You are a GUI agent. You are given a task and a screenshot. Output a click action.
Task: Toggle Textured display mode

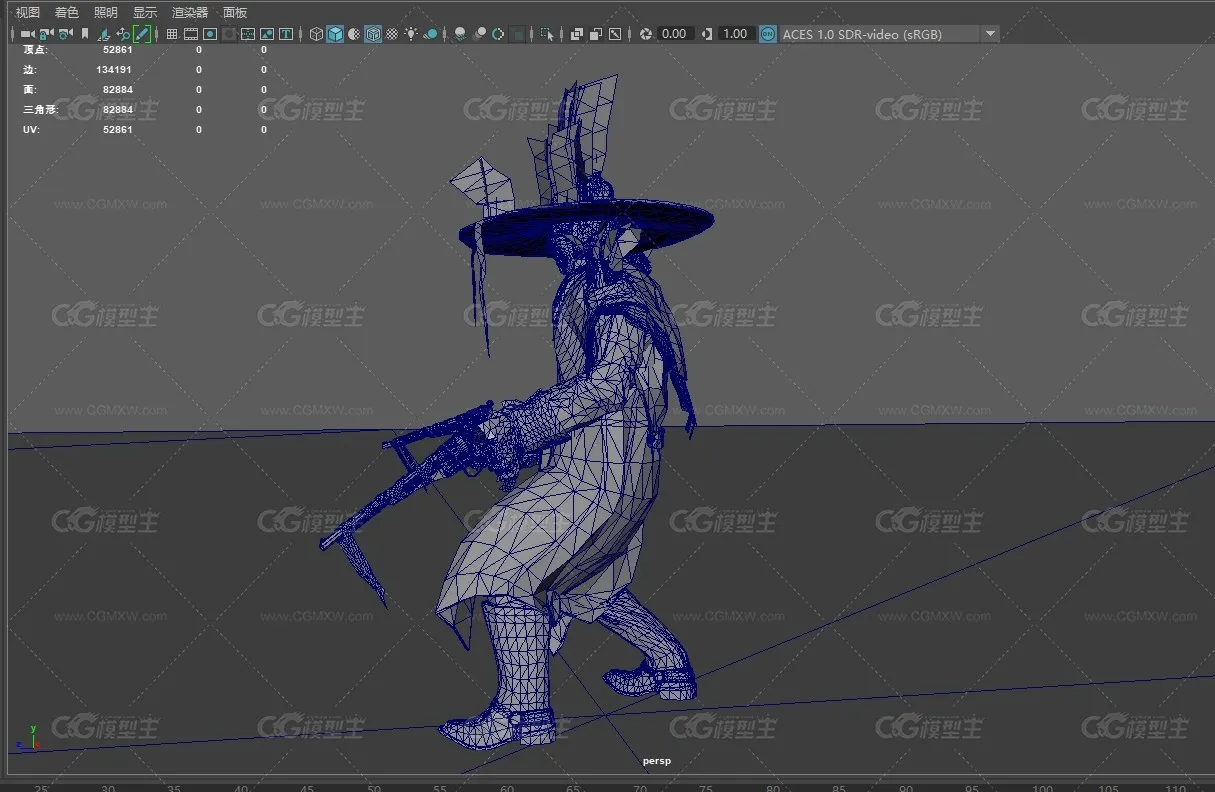(x=392, y=34)
